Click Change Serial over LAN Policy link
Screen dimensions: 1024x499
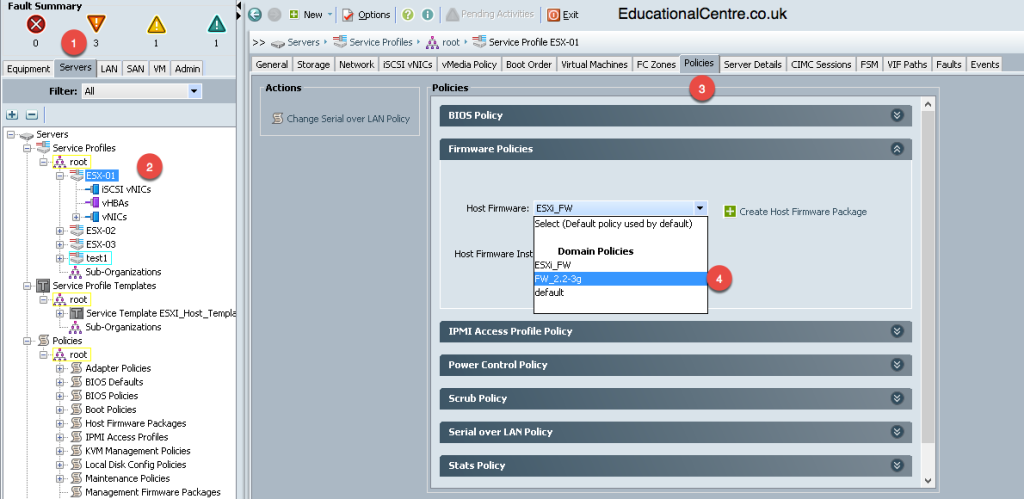coord(348,119)
